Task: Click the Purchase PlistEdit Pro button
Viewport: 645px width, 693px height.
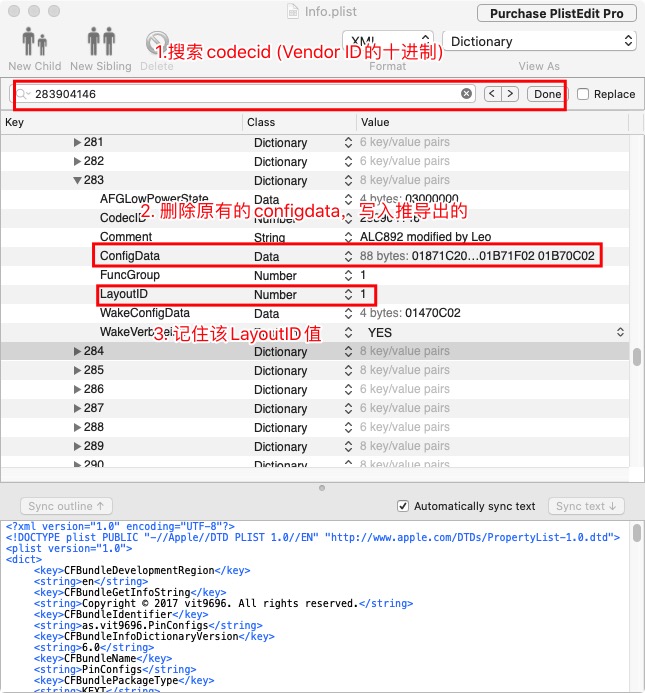Action: click(557, 13)
